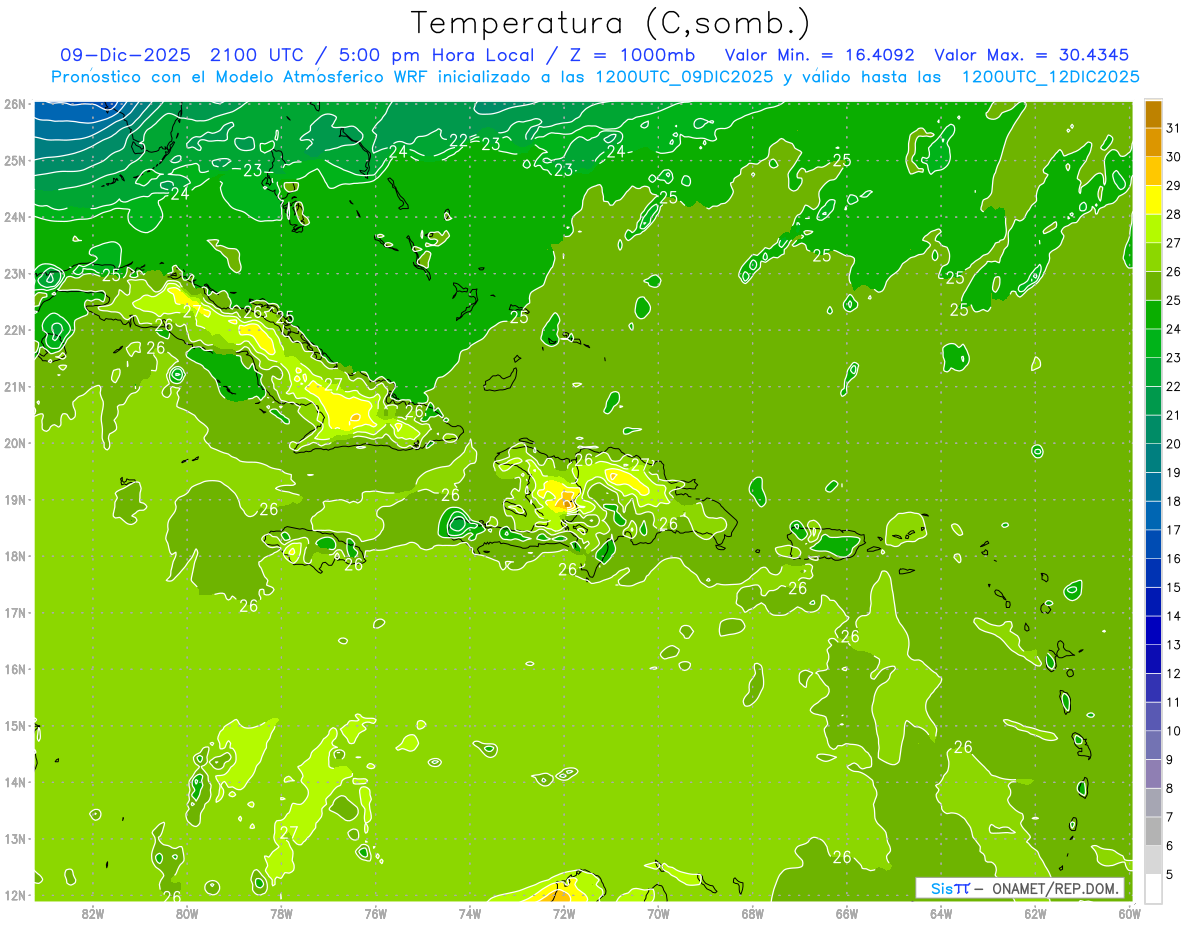Click the 12N latitude axis label

pos(15,895)
